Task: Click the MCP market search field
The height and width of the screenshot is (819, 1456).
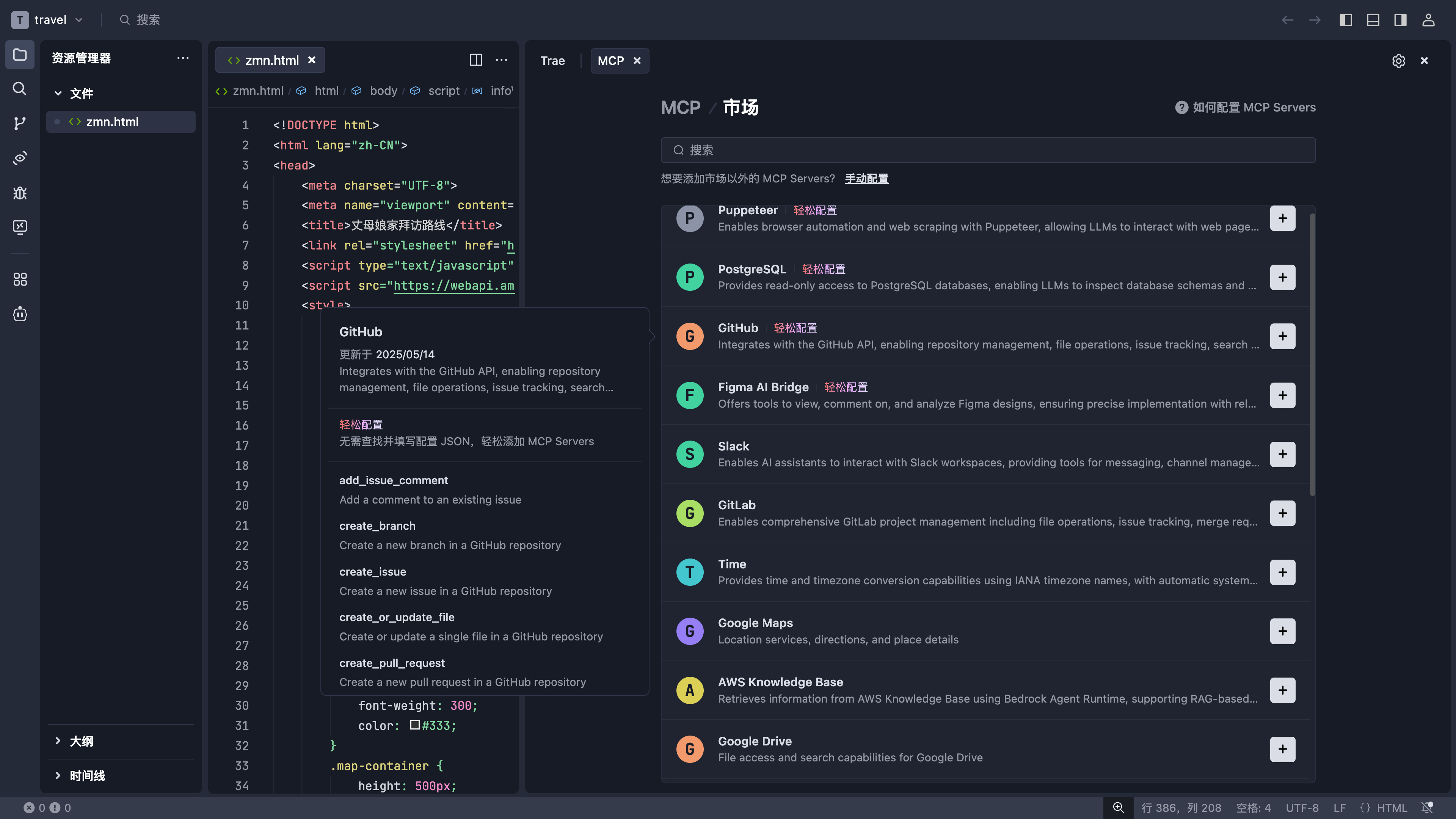Action: pyautogui.click(x=988, y=151)
